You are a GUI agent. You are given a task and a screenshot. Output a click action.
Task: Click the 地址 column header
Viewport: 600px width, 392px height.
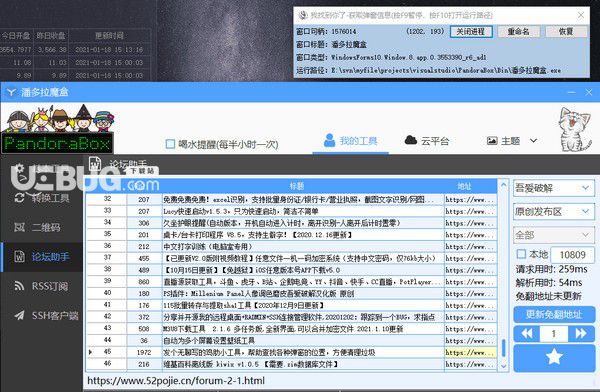click(464, 186)
